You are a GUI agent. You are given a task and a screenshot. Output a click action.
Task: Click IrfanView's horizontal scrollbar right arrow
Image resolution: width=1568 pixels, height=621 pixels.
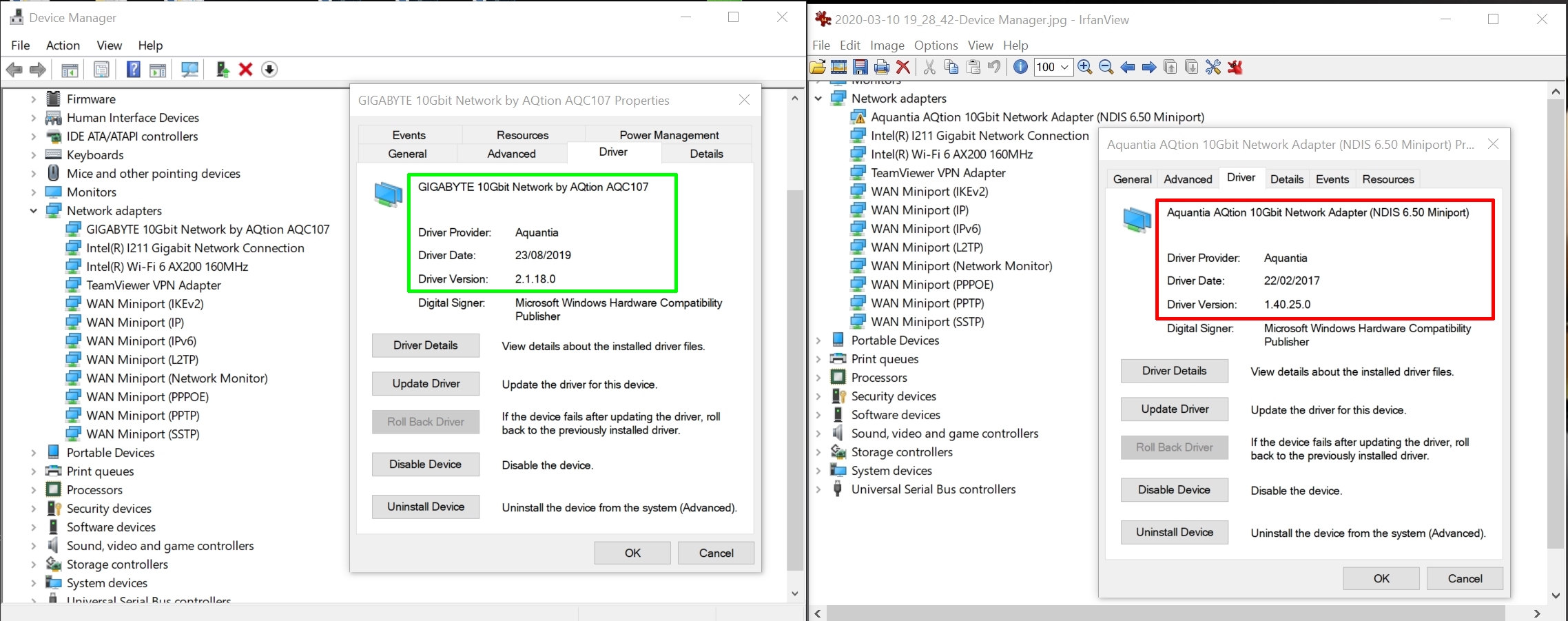click(1537, 613)
